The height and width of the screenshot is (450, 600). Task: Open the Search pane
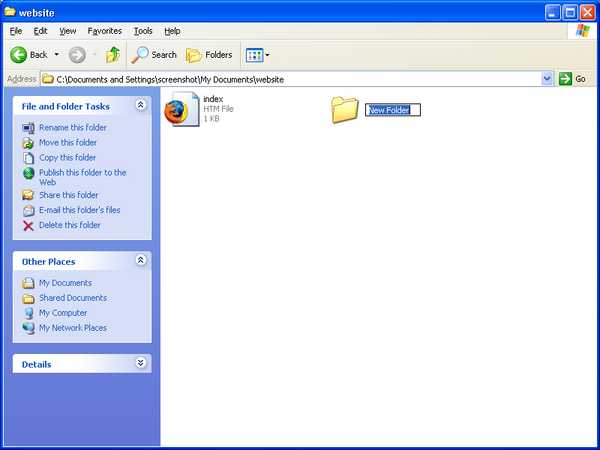(154, 55)
